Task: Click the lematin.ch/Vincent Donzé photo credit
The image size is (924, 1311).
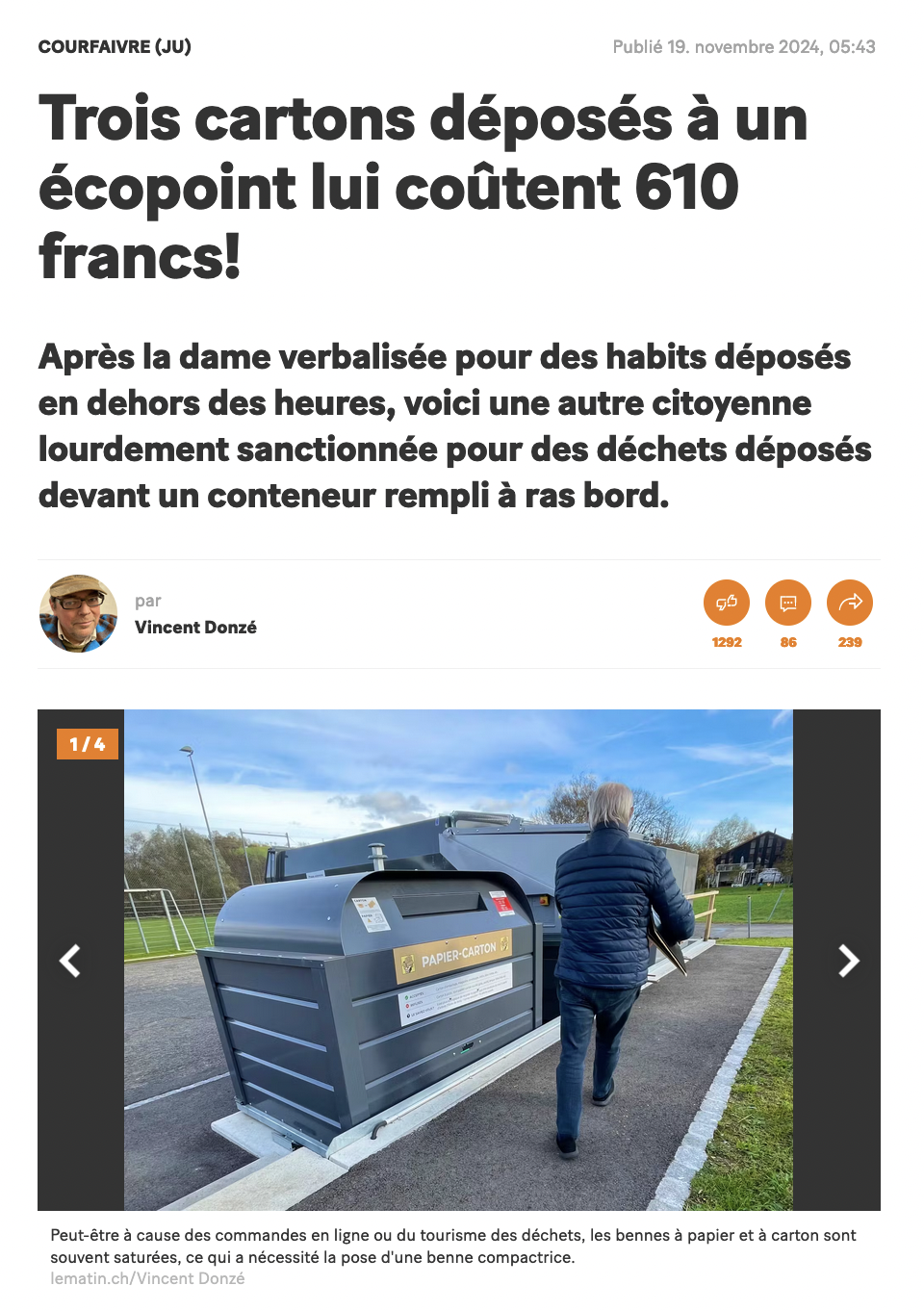Action: click(x=147, y=1278)
